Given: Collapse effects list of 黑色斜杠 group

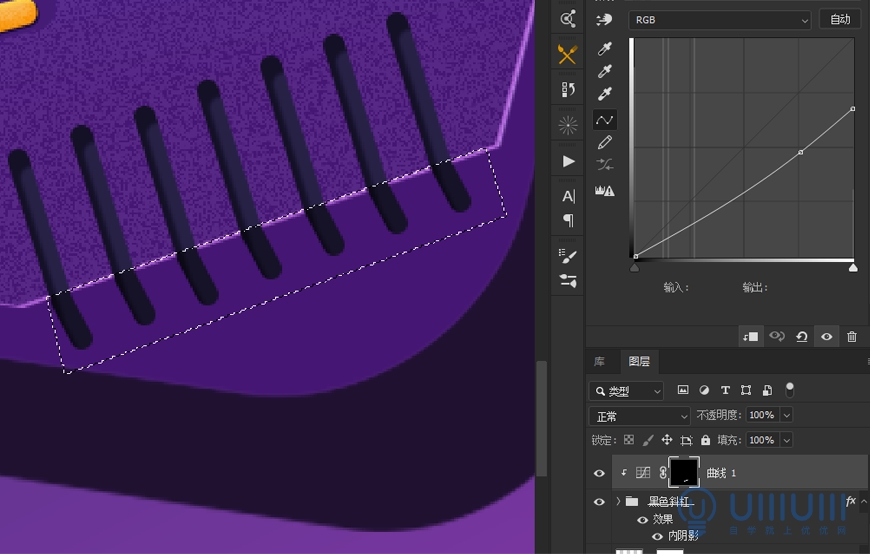Looking at the screenshot, I should point(863,501).
